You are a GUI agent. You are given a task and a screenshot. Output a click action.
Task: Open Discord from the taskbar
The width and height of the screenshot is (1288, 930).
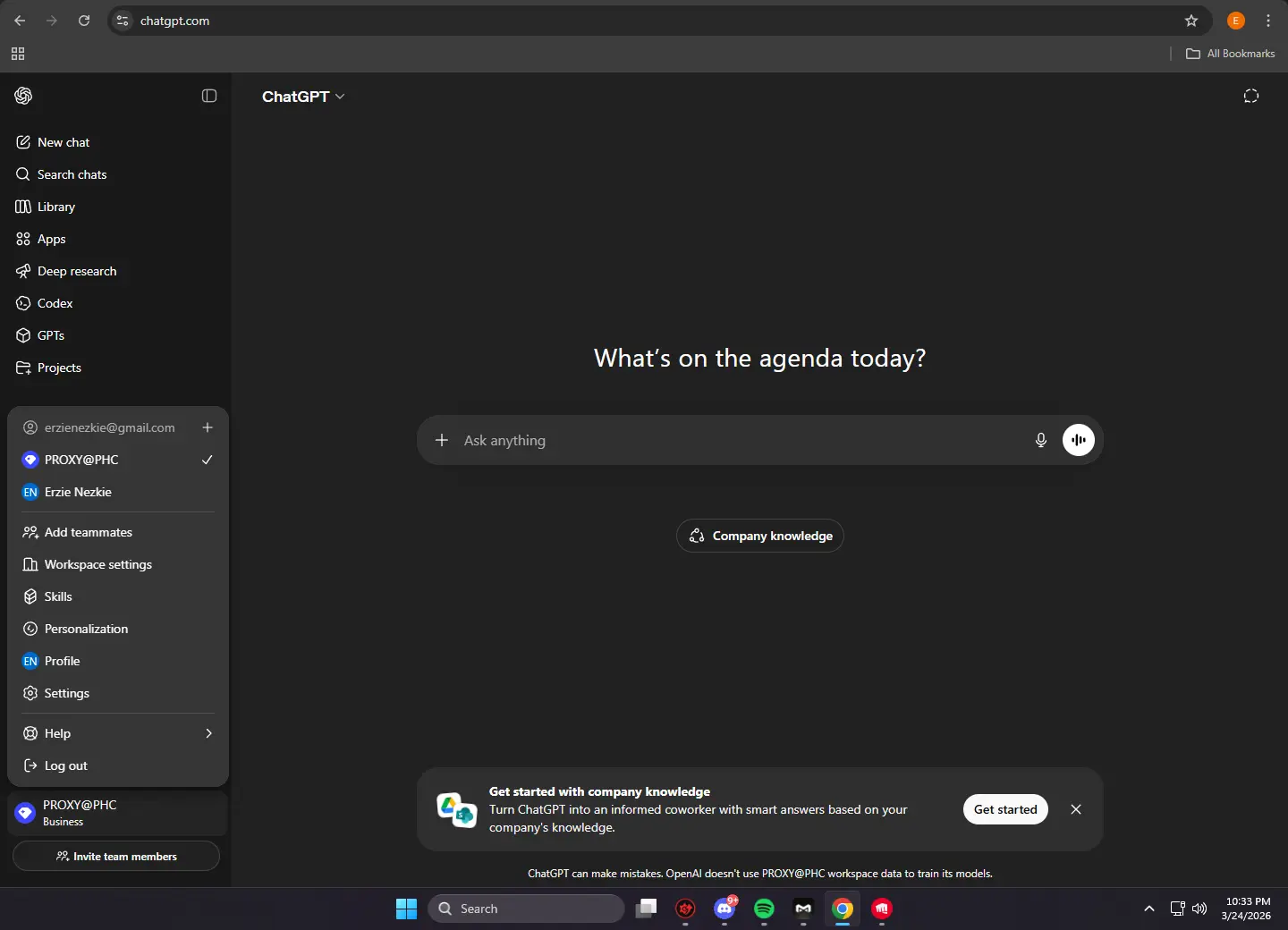pos(724,909)
